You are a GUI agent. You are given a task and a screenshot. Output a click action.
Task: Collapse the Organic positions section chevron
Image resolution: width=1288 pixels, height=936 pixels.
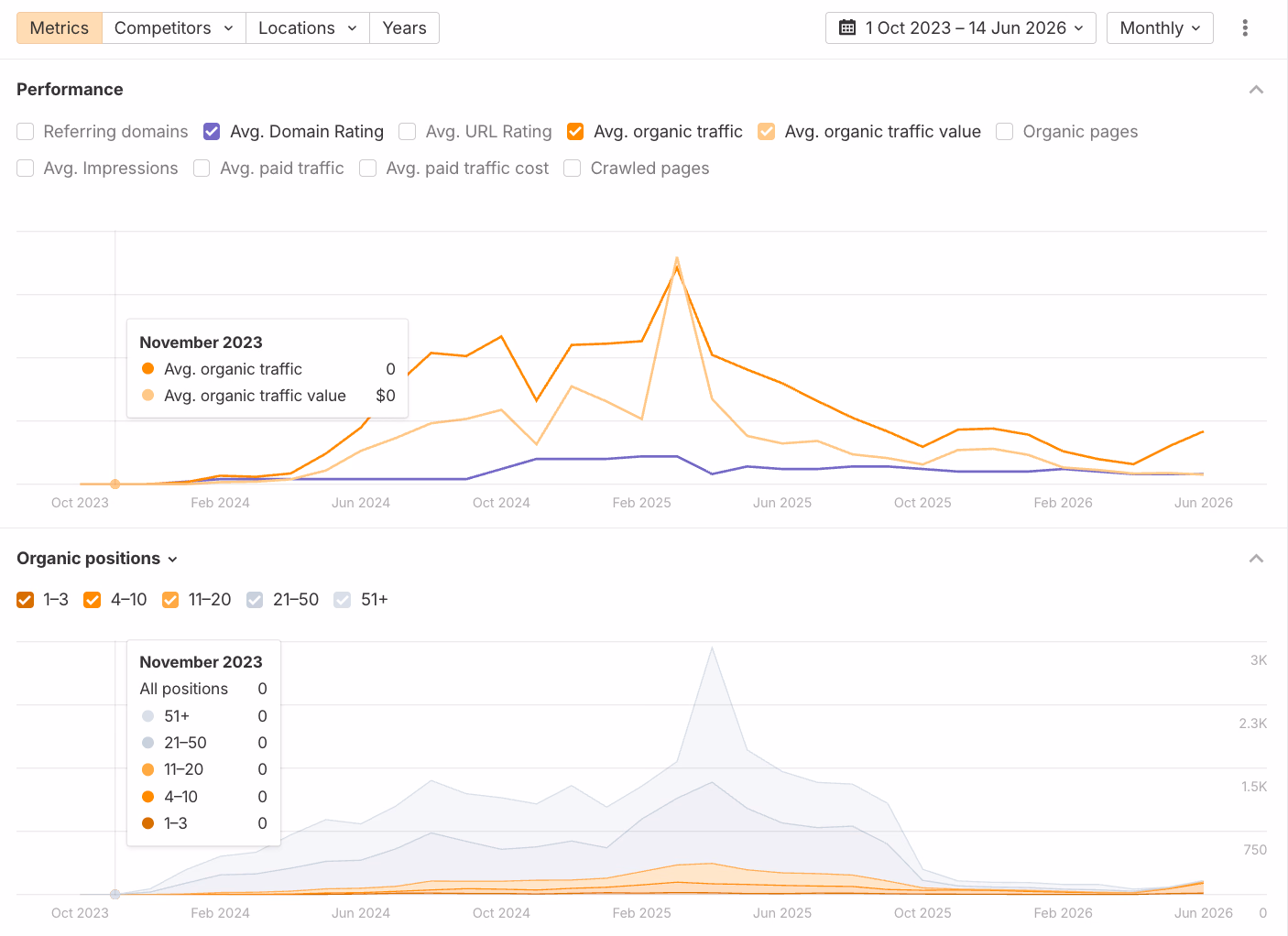coord(1256,559)
